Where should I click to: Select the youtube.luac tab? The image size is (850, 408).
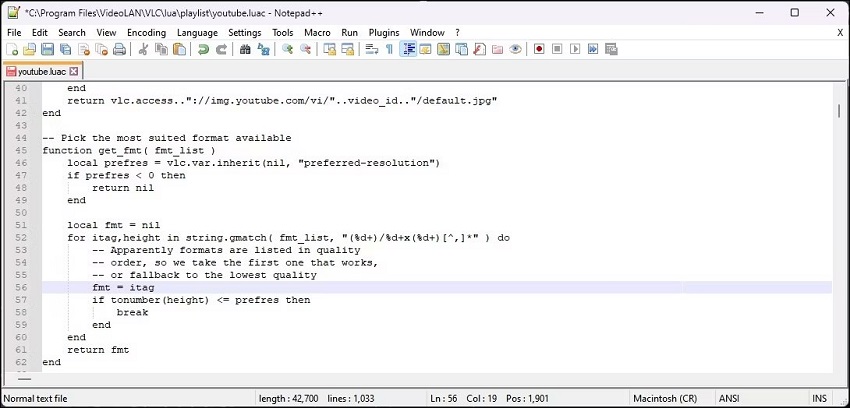click(x=42, y=72)
